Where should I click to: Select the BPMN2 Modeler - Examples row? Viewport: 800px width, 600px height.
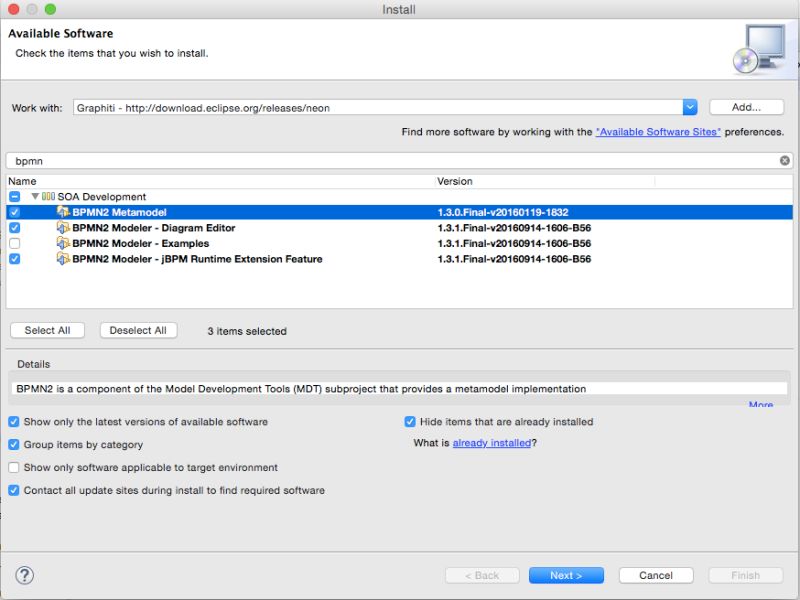(x=399, y=243)
